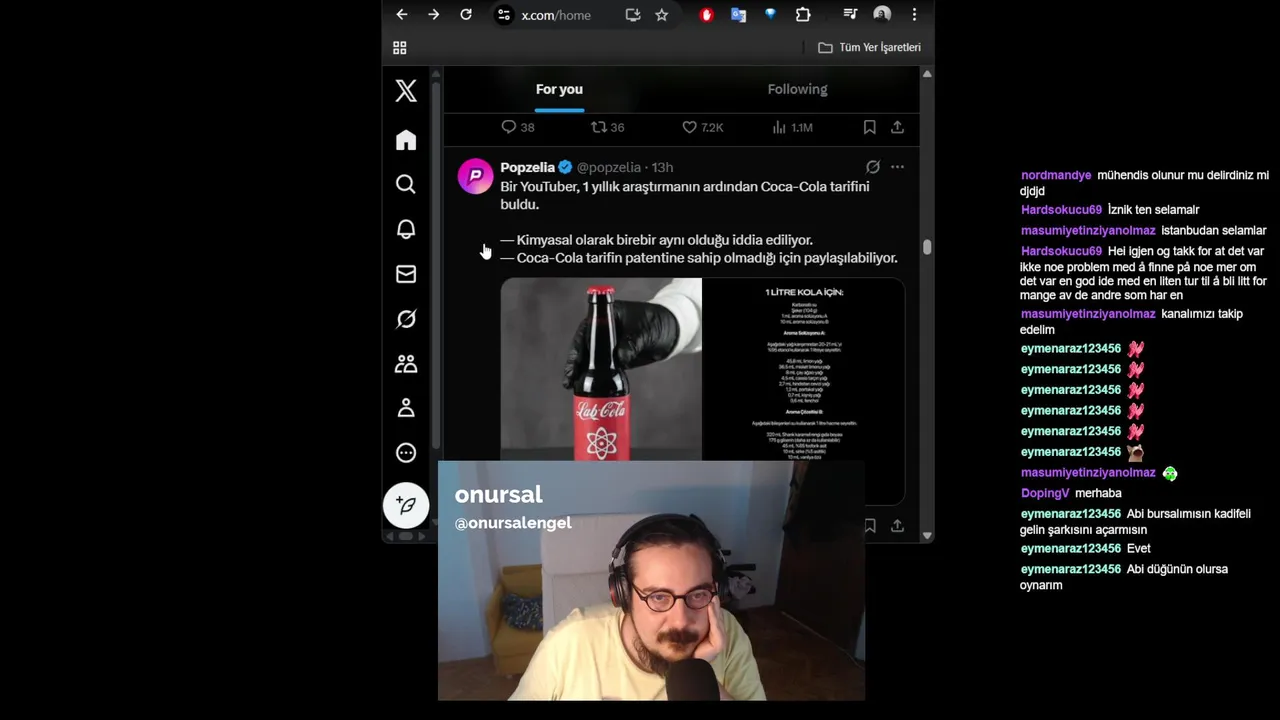Screen dimensions: 1280x720
Task: Like the post with 7.2K likes
Action: [702, 127]
